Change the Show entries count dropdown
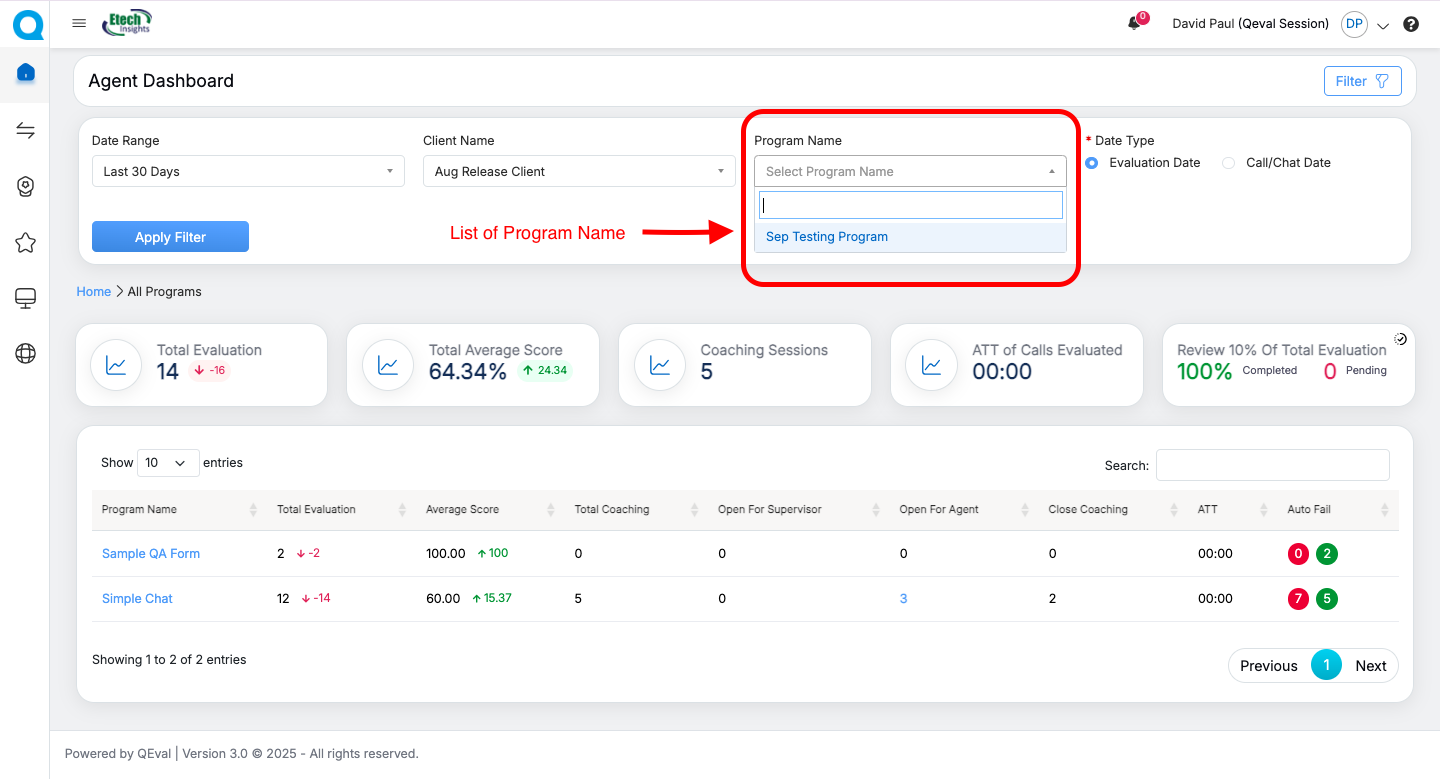Screen dimensions: 1440x779 click(x=167, y=463)
